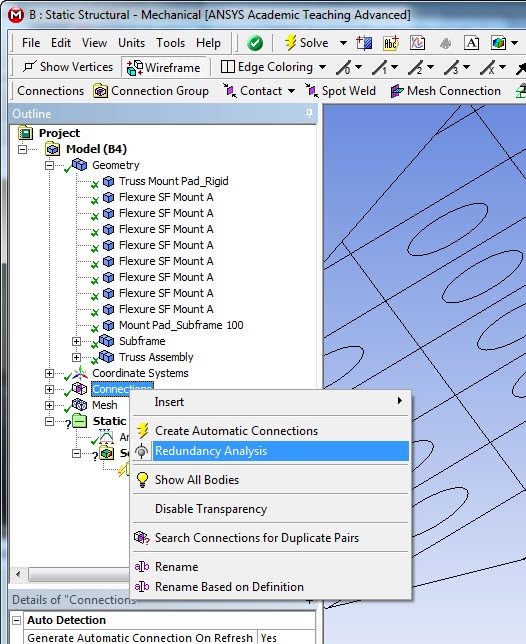526x644 pixels.
Task: Click the Static Structural folder icon
Action: [80, 421]
